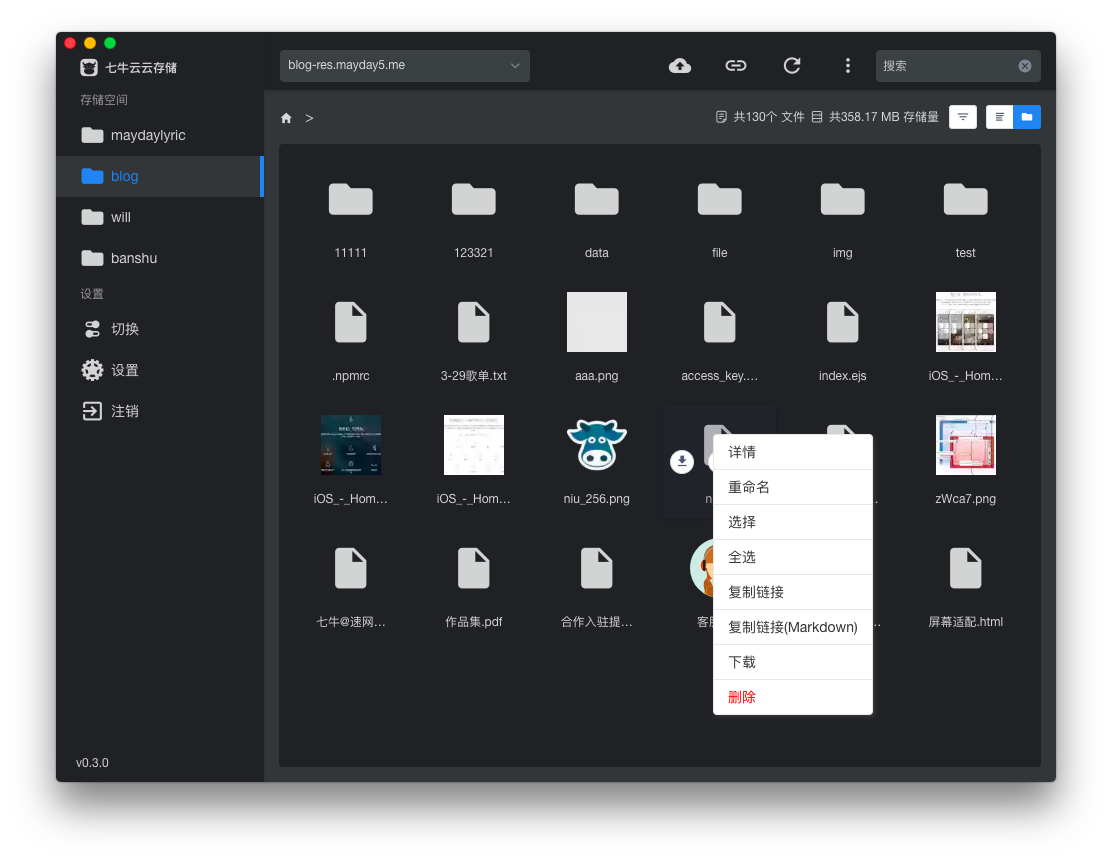Viewport: 1112px width, 862px height.
Task: Click 注销 to log out
Action: click(x=124, y=411)
